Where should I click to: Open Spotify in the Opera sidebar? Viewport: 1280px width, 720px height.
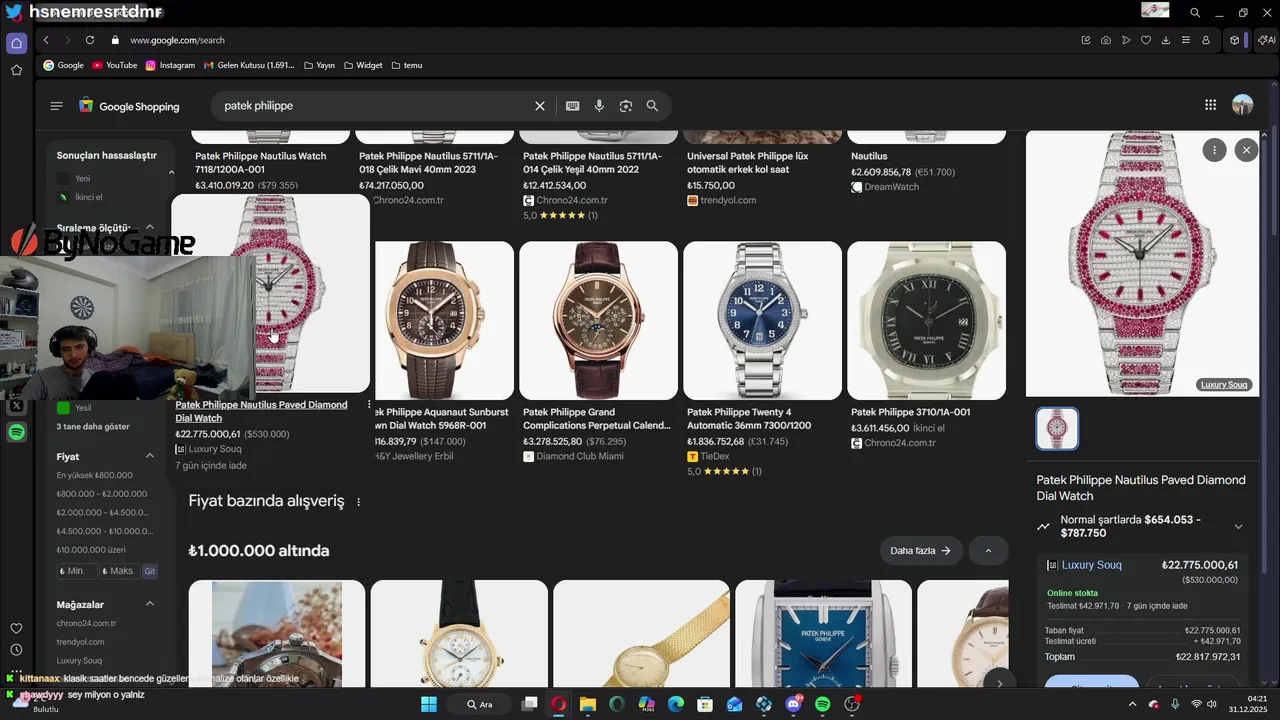point(16,432)
